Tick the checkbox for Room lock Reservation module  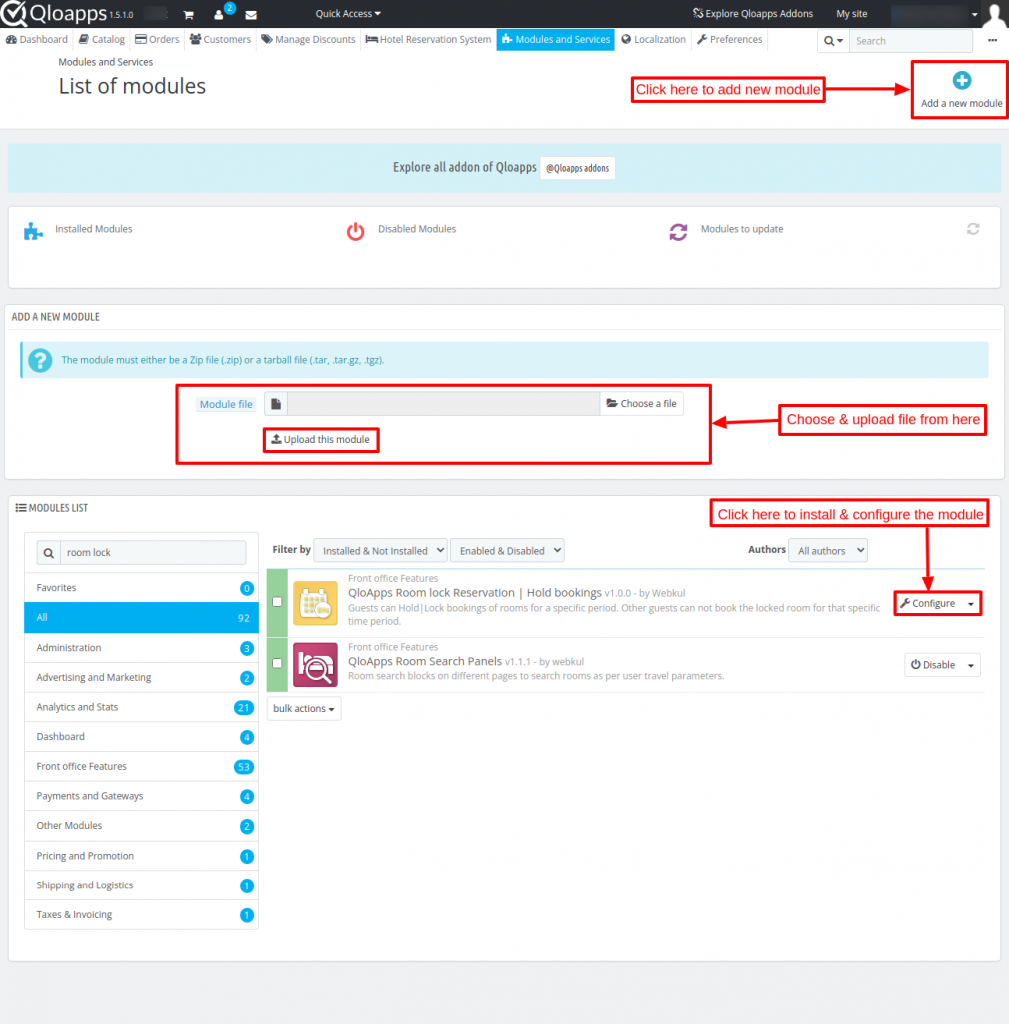click(277, 602)
